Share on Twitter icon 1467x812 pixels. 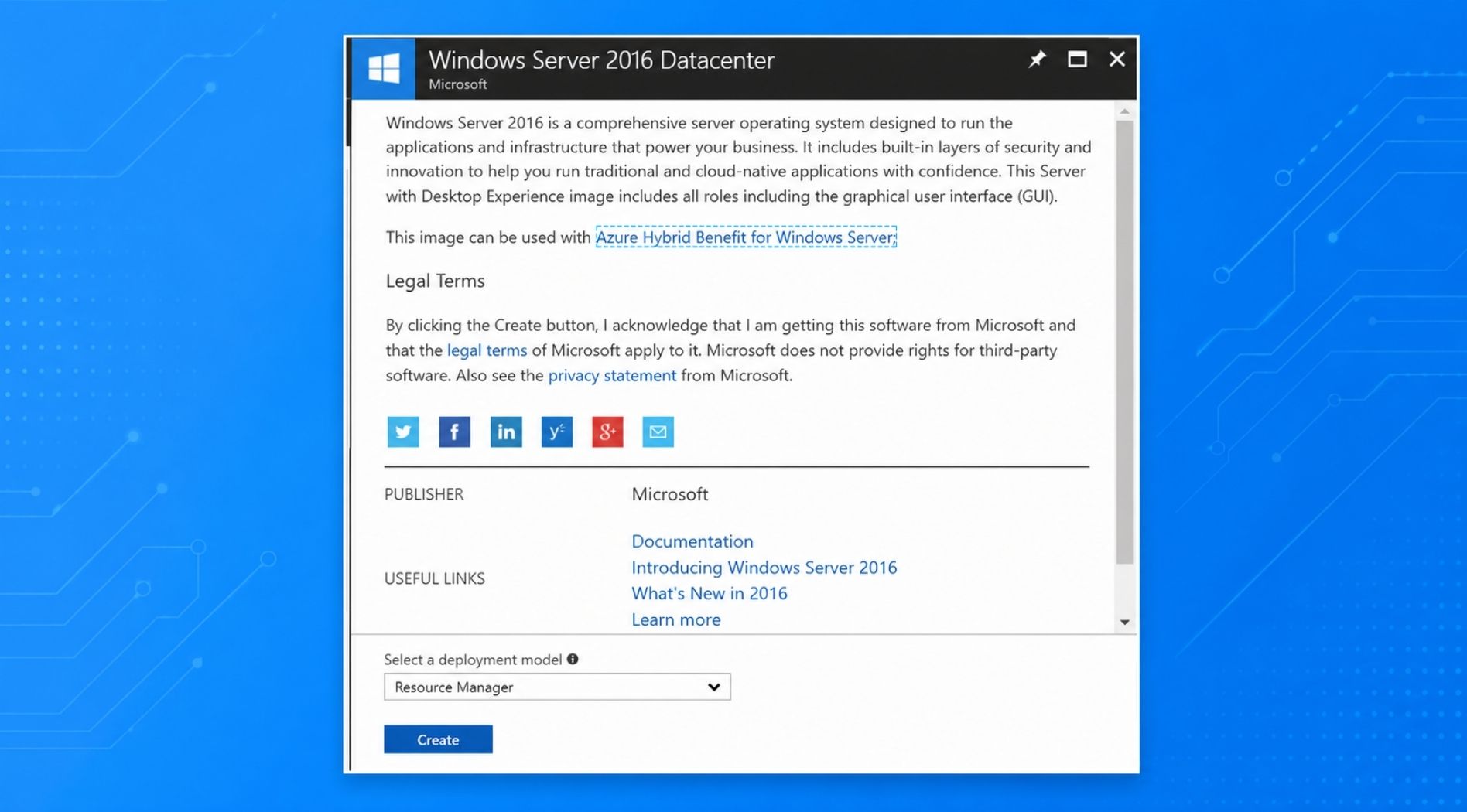(x=403, y=432)
